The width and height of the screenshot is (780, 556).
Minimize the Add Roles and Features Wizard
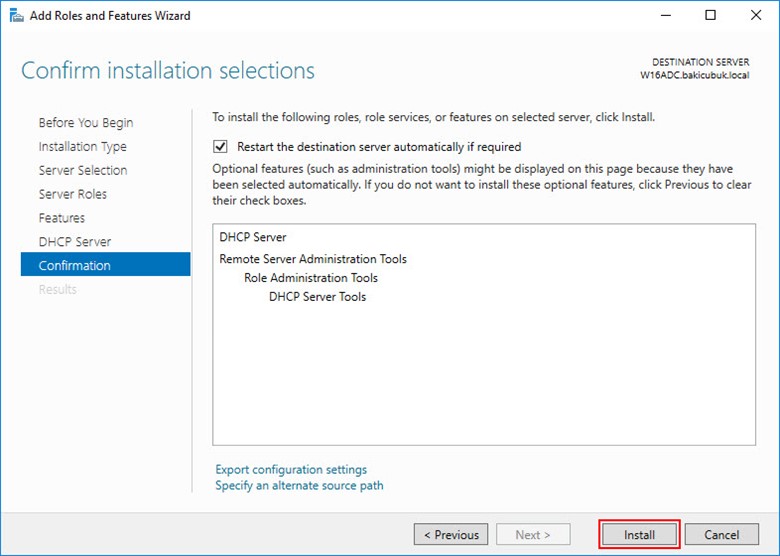pos(664,15)
